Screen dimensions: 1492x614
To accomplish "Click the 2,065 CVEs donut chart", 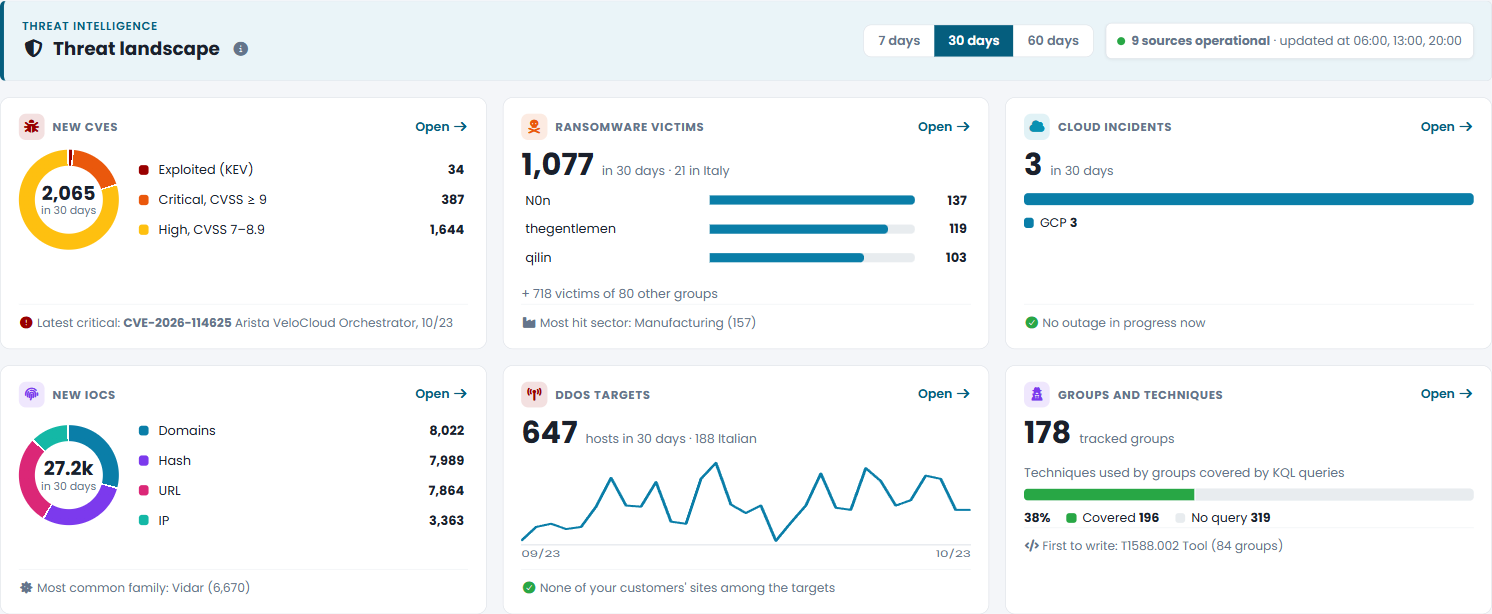I will click(68, 199).
